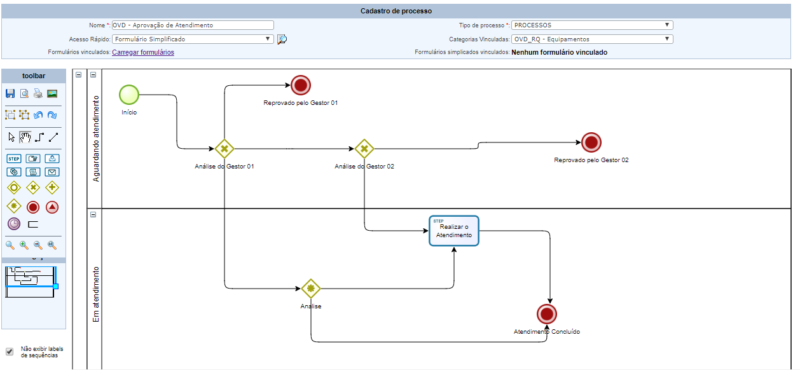This screenshot has width=800, height=370.
Task: Pick the X exclusive gateway toolbar element
Action: pos(33,187)
